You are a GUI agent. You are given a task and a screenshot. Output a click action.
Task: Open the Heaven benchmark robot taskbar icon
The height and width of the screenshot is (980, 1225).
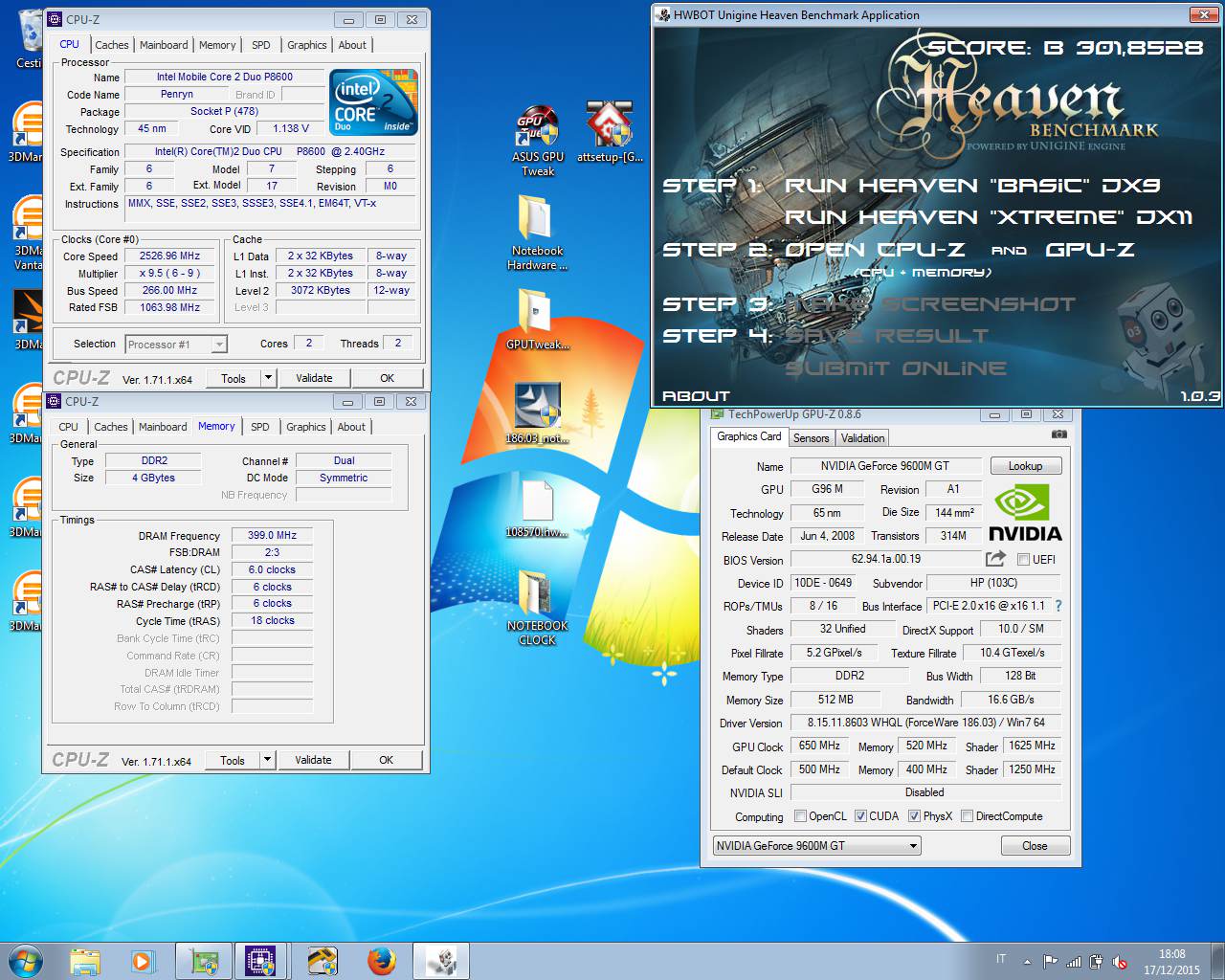tap(441, 961)
